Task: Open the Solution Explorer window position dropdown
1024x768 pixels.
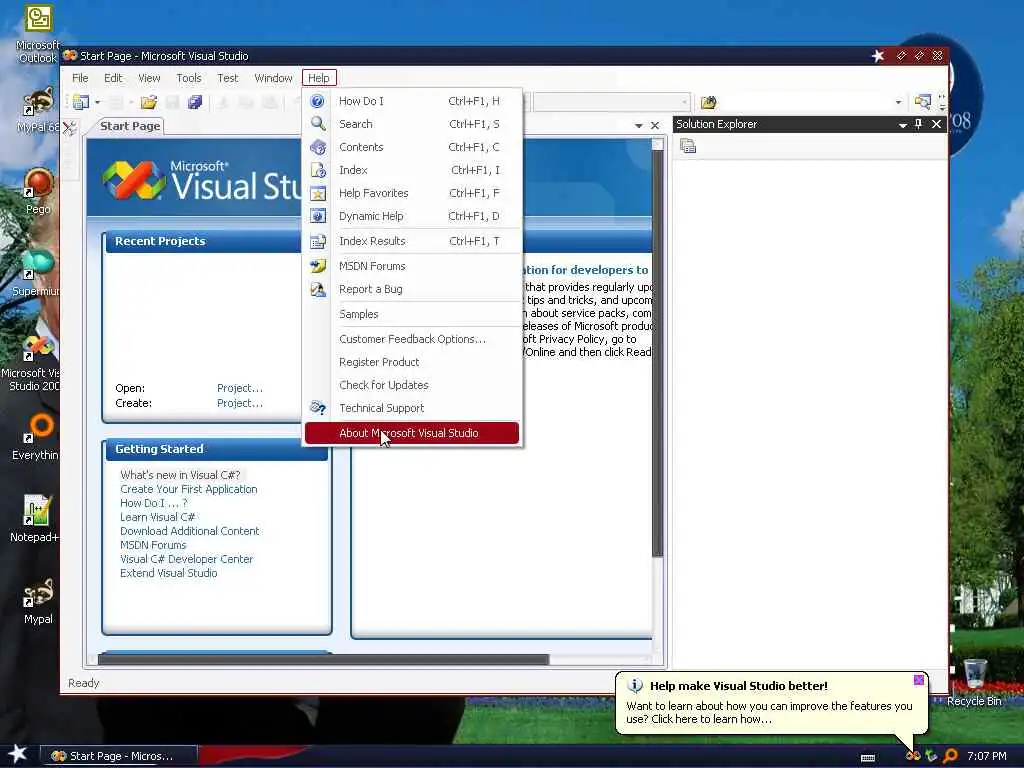Action: 902,125
